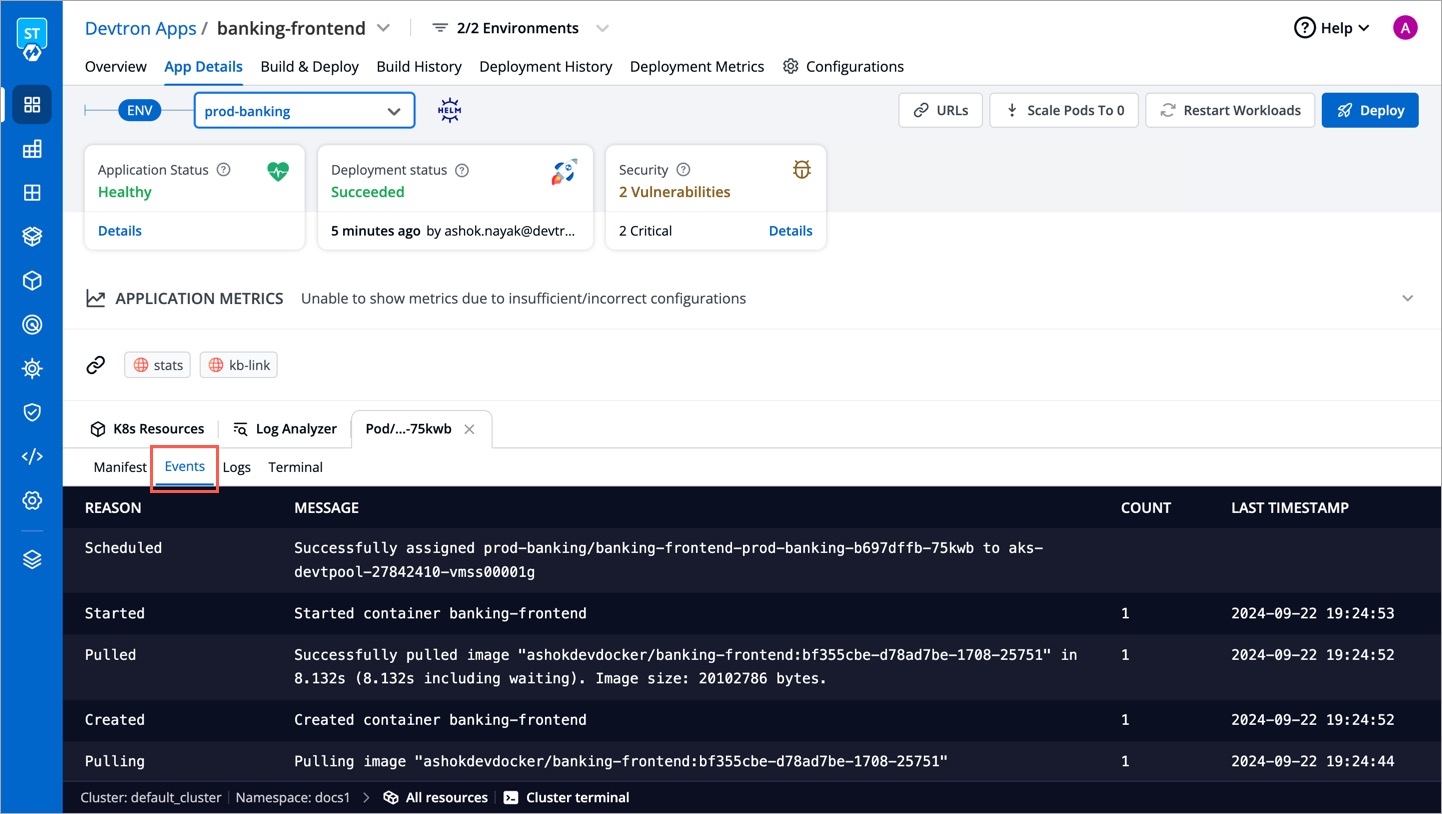The image size is (1442, 814).
Task: Expand the Application Metrics section
Action: coord(1407,298)
